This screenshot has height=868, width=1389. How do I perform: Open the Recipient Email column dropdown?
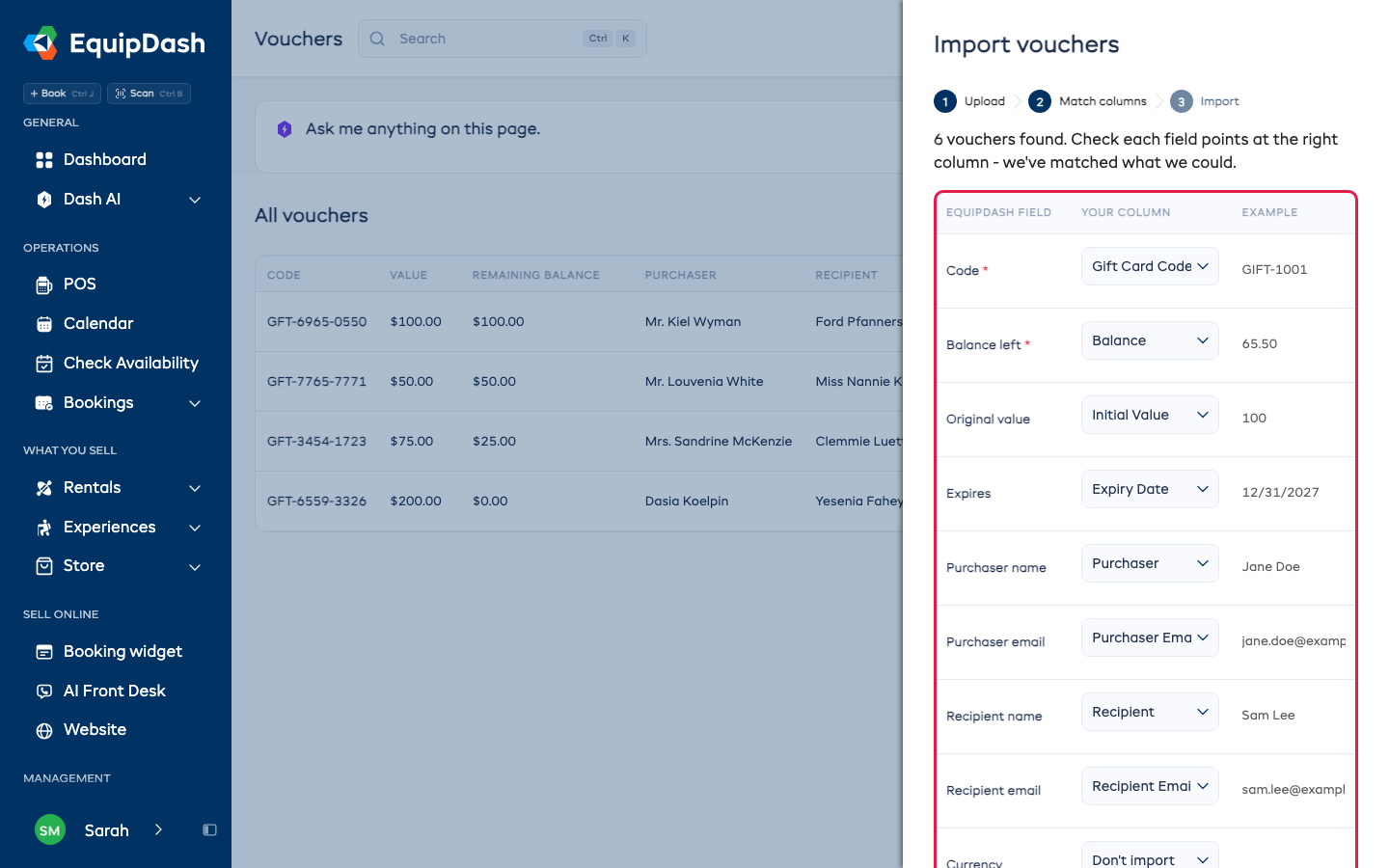(x=1150, y=786)
